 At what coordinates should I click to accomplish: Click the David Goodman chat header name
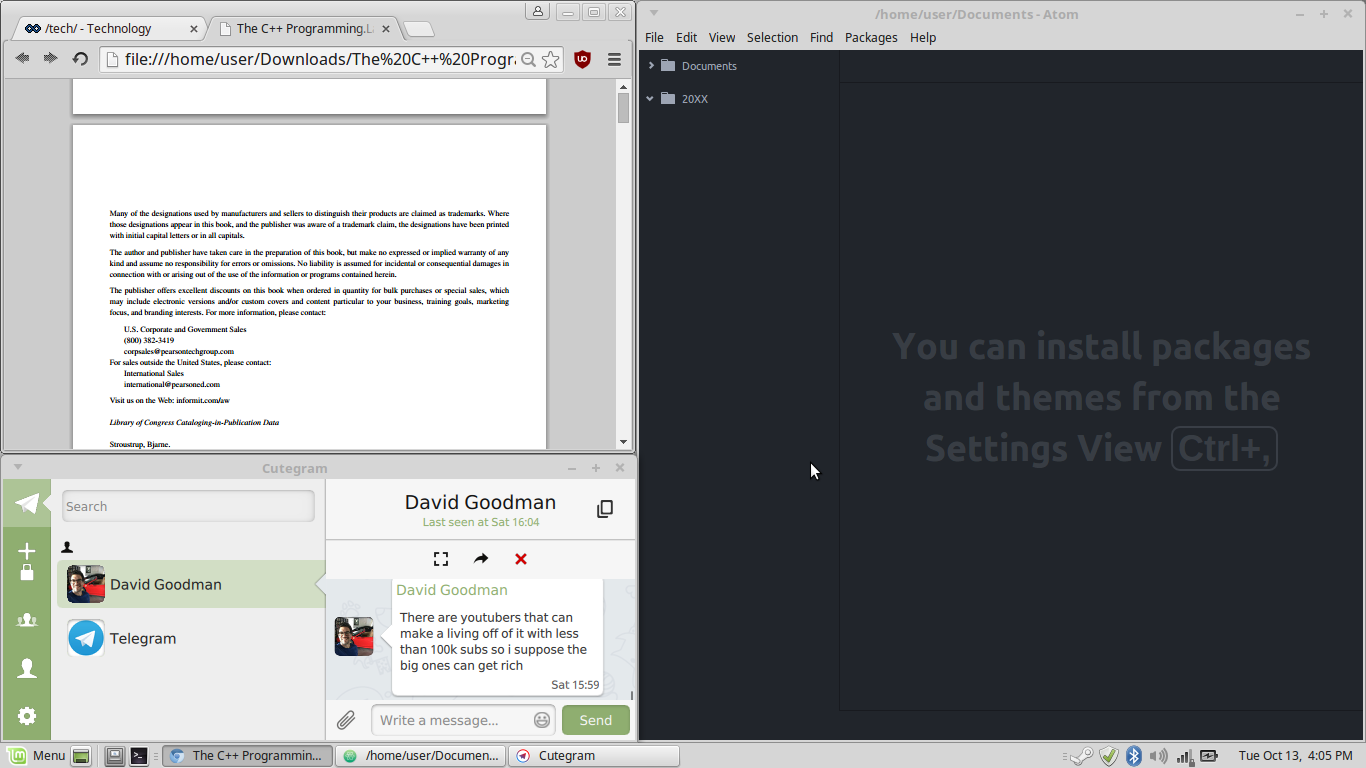tap(480, 502)
